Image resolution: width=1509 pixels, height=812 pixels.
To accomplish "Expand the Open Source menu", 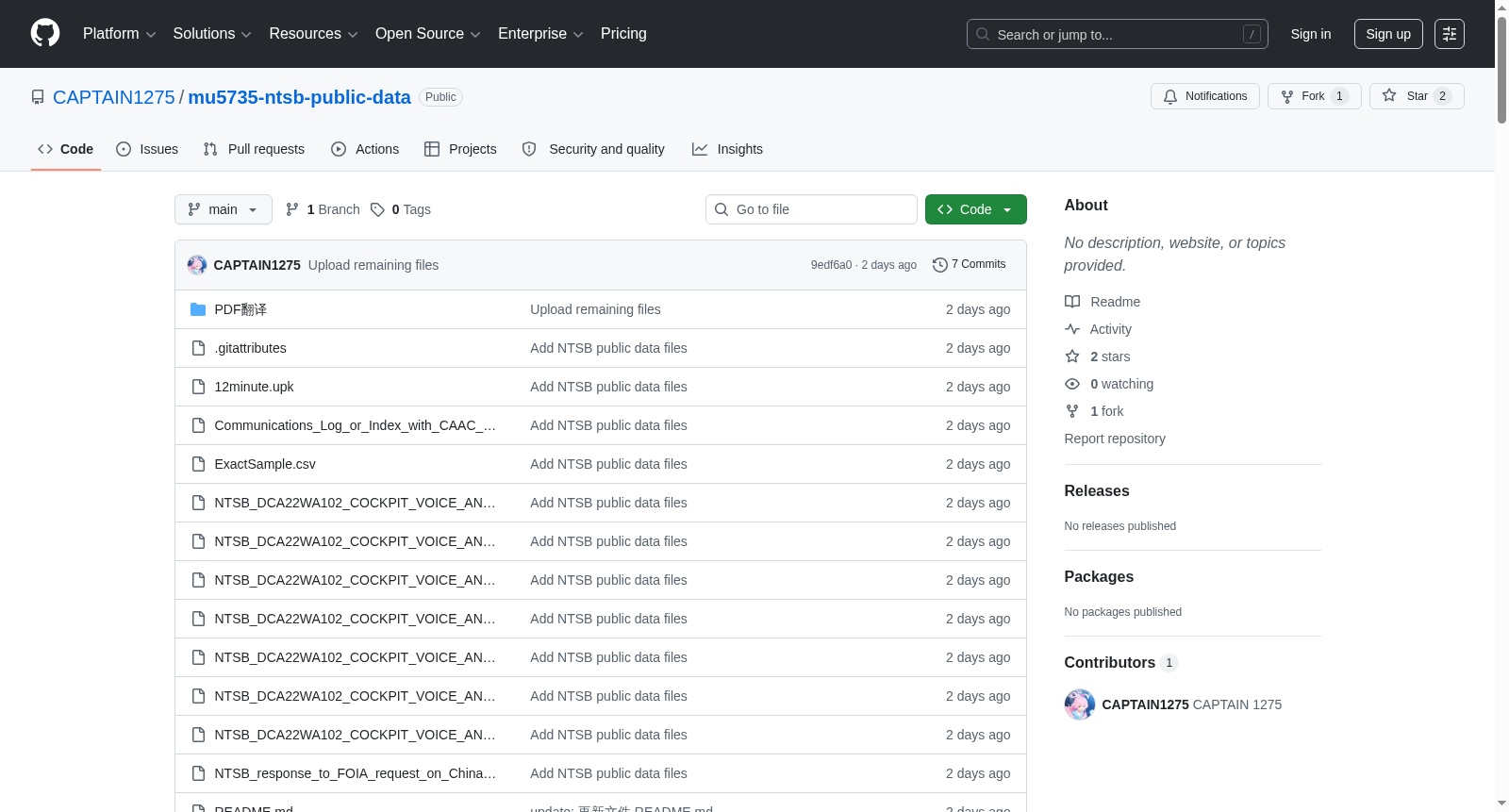I will [428, 34].
